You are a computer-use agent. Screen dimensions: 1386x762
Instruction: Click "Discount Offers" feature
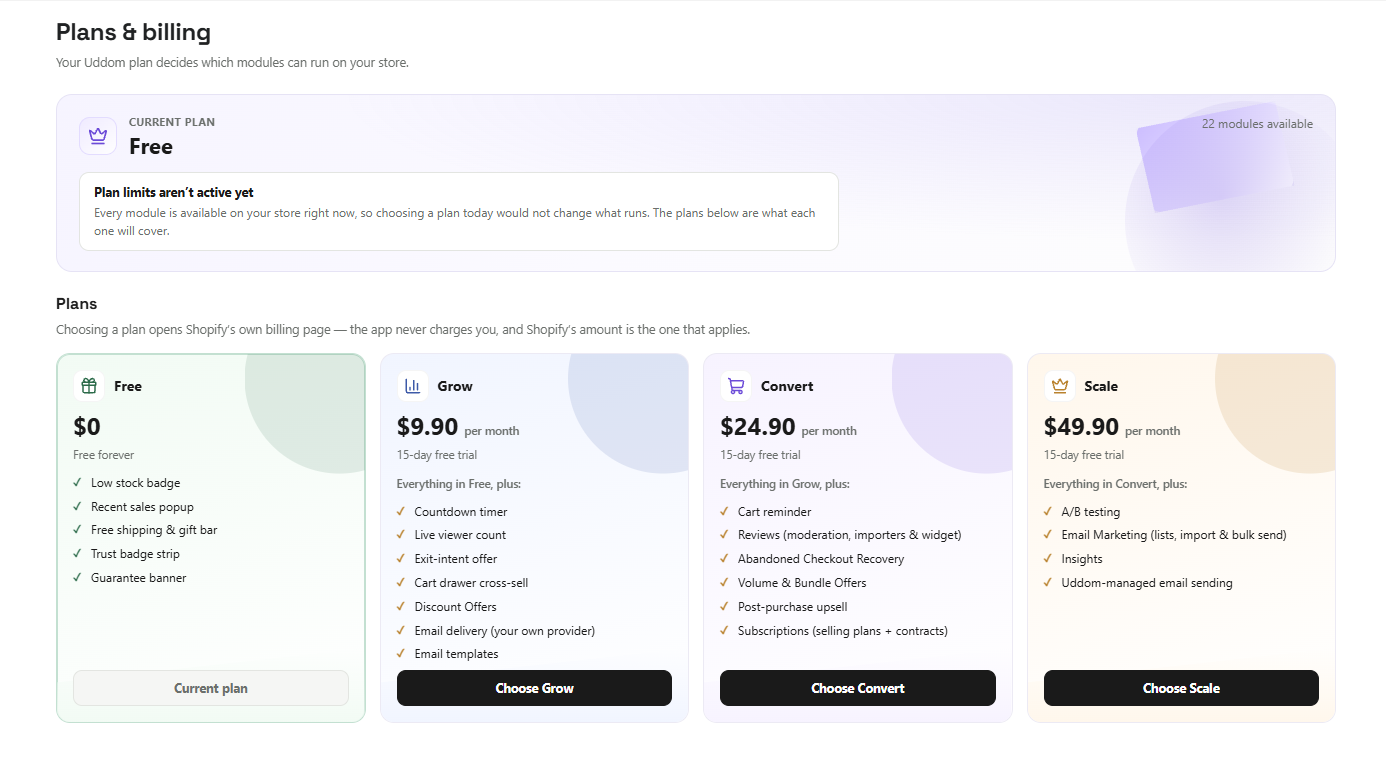coord(455,607)
